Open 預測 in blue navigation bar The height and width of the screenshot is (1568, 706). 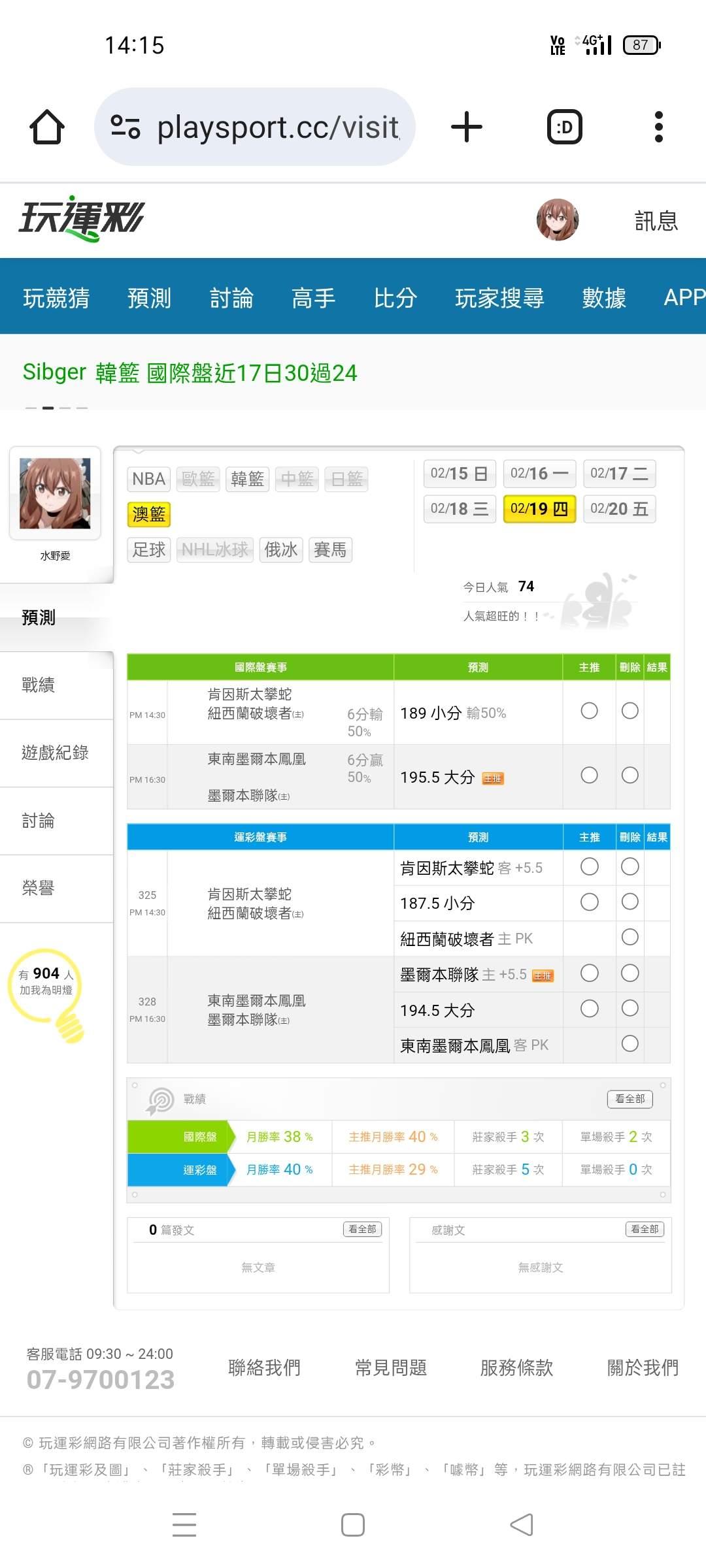coord(149,298)
